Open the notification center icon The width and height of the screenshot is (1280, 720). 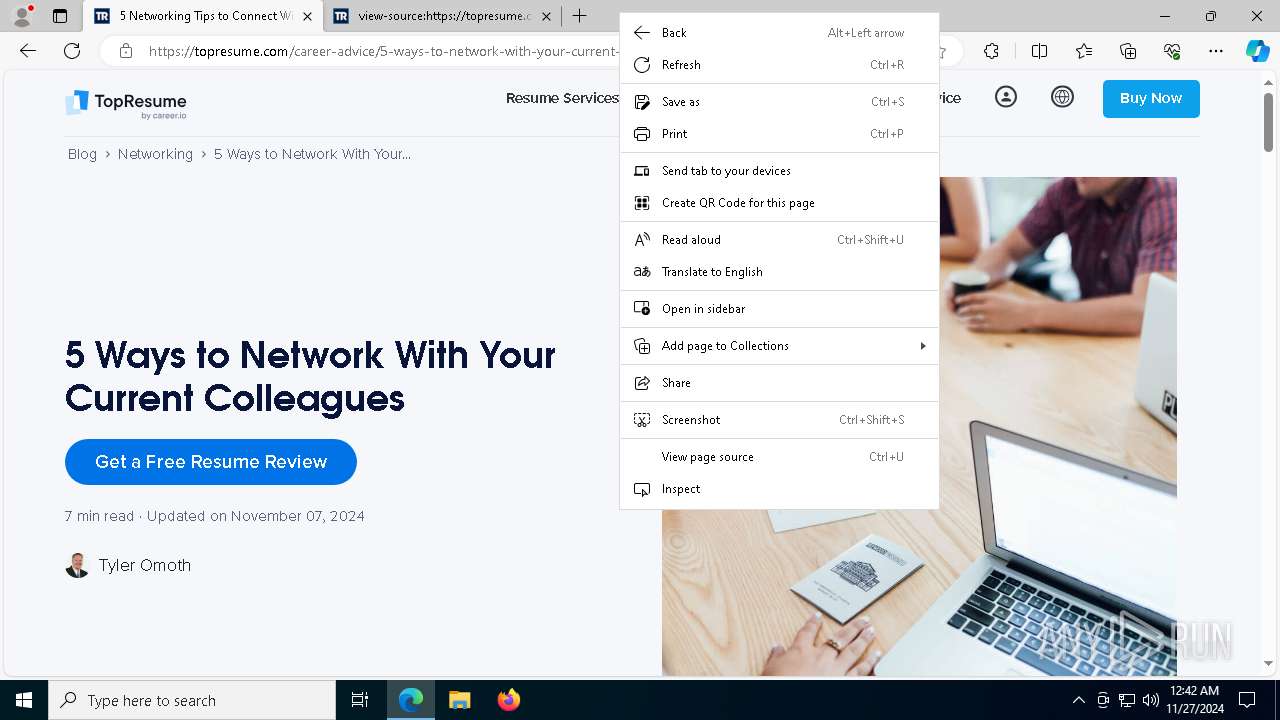(1247, 700)
